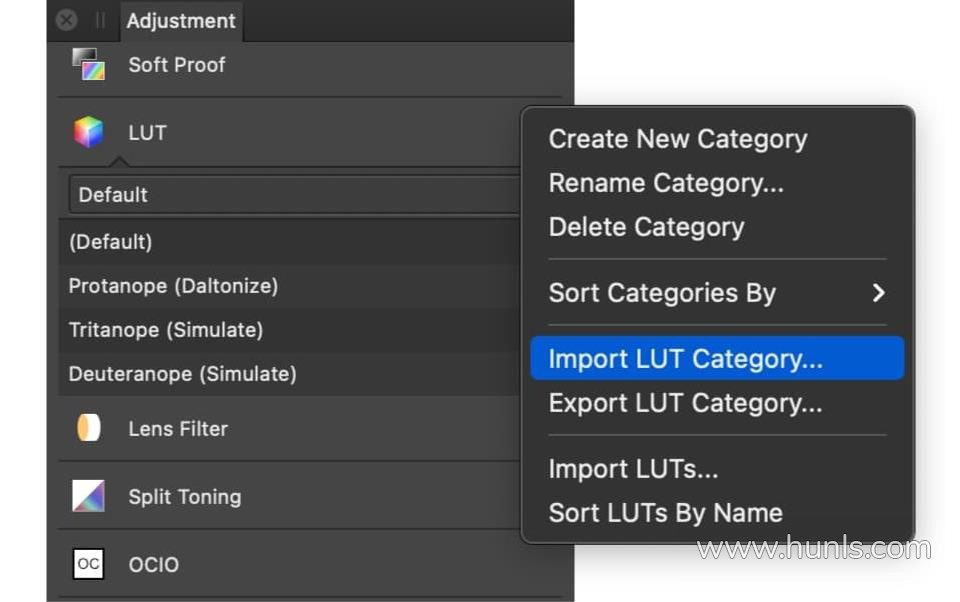The image size is (960, 602).
Task: Select Rename Category... menu entry
Action: coord(666,183)
